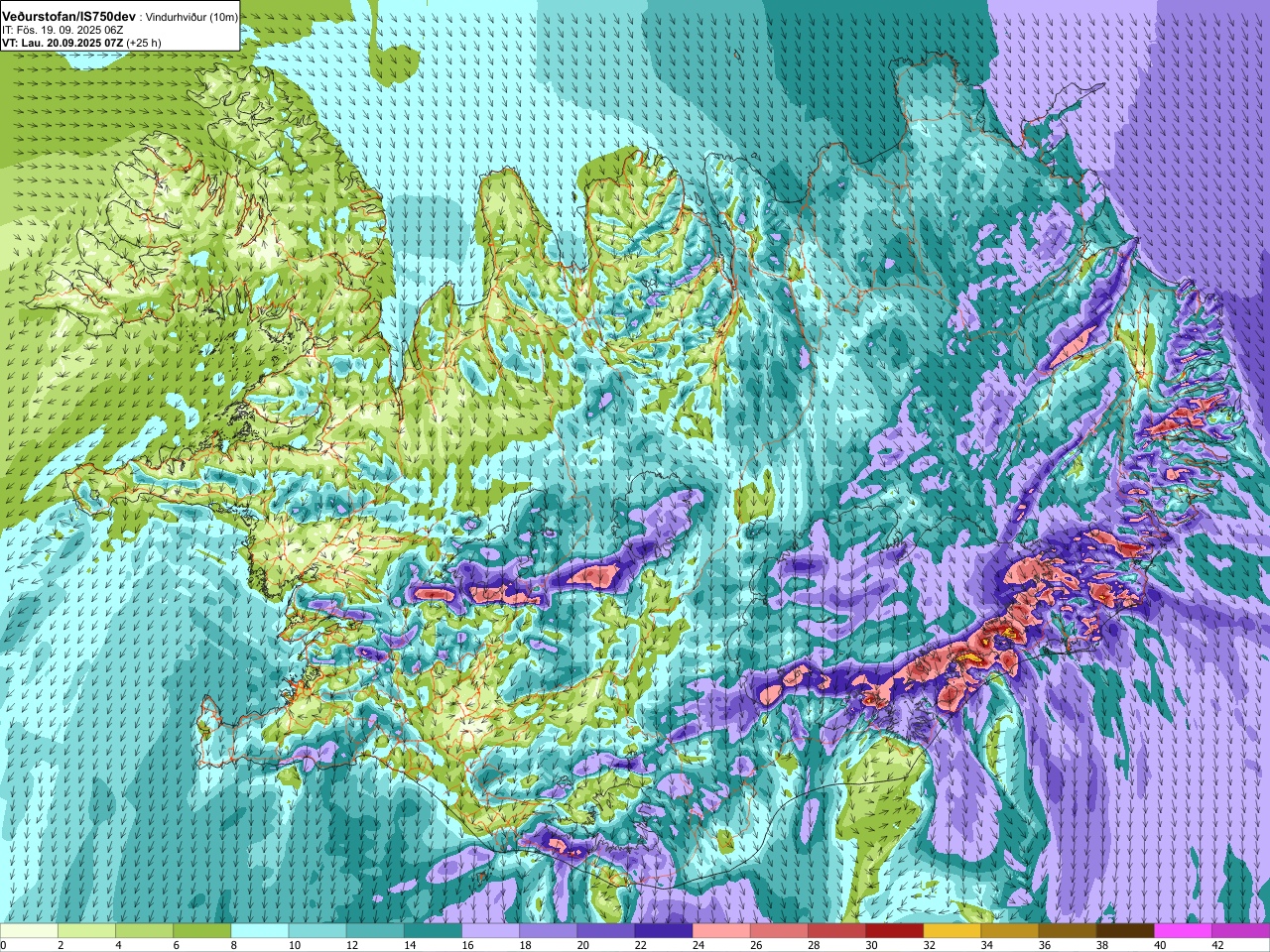Select the light yellow-green 2–4 legend swatch
This screenshot has height=952, width=1270.
pos(87,931)
